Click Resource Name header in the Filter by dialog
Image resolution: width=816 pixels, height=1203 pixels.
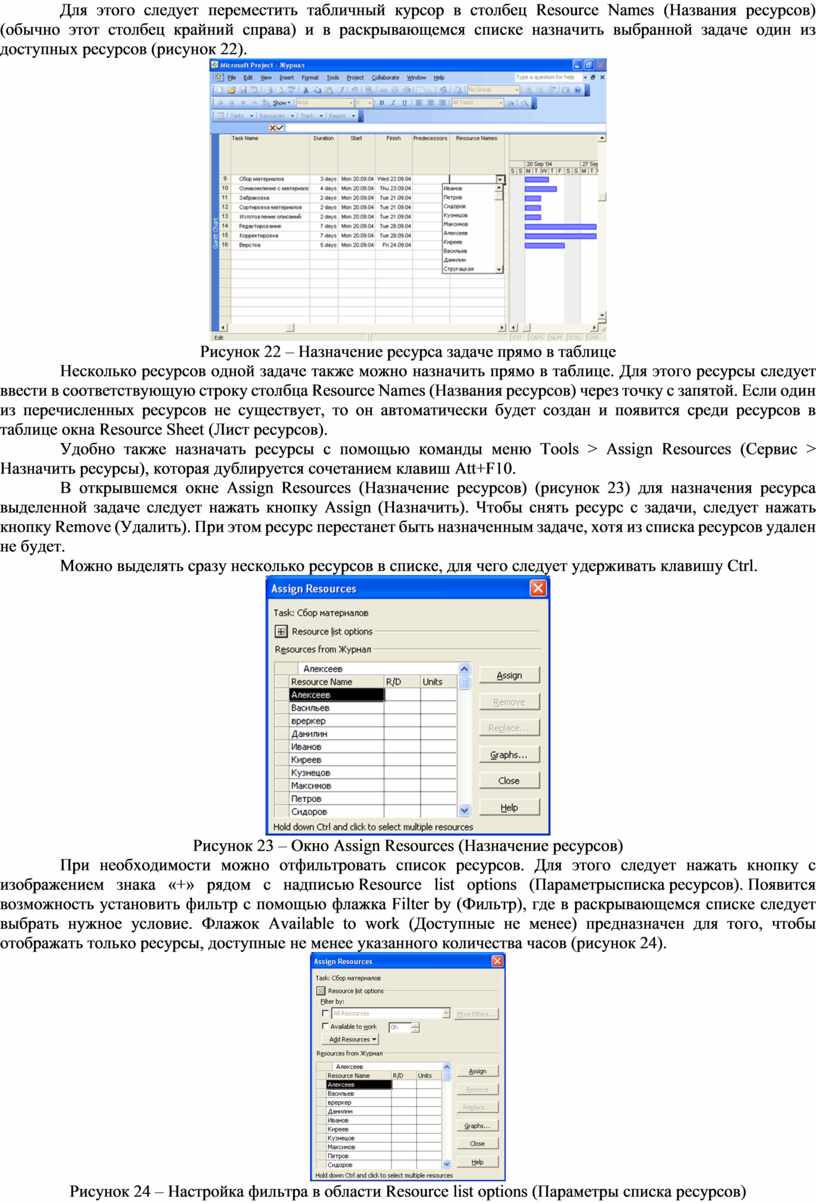[x=358, y=1075]
